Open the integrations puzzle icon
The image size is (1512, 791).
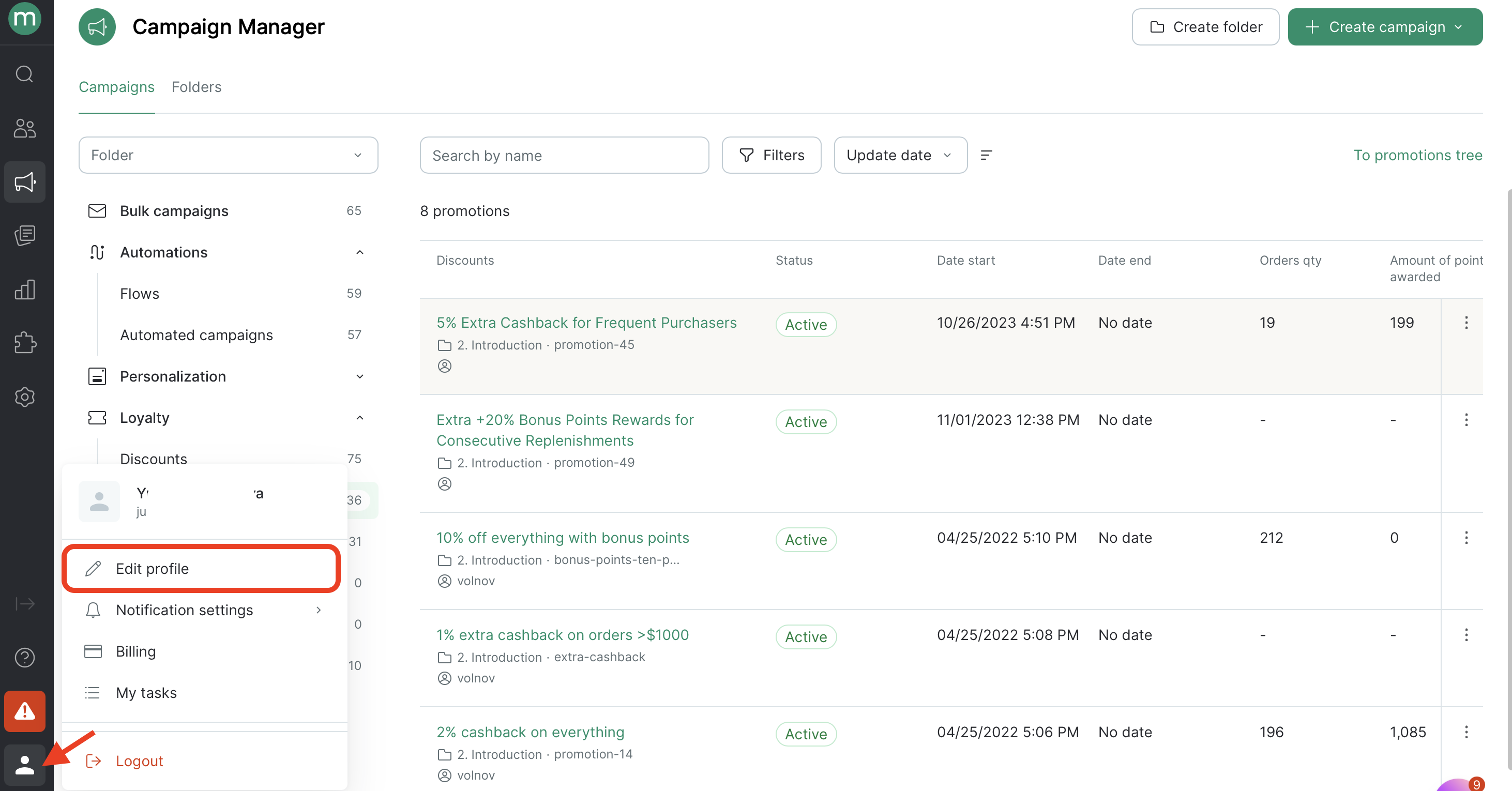(x=25, y=343)
